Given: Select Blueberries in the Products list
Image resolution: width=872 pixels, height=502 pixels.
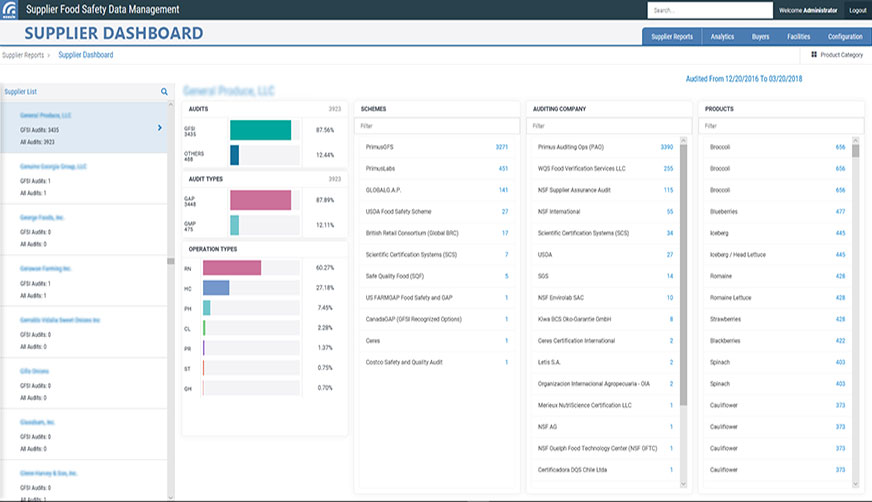Looking at the screenshot, I should [x=725, y=211].
